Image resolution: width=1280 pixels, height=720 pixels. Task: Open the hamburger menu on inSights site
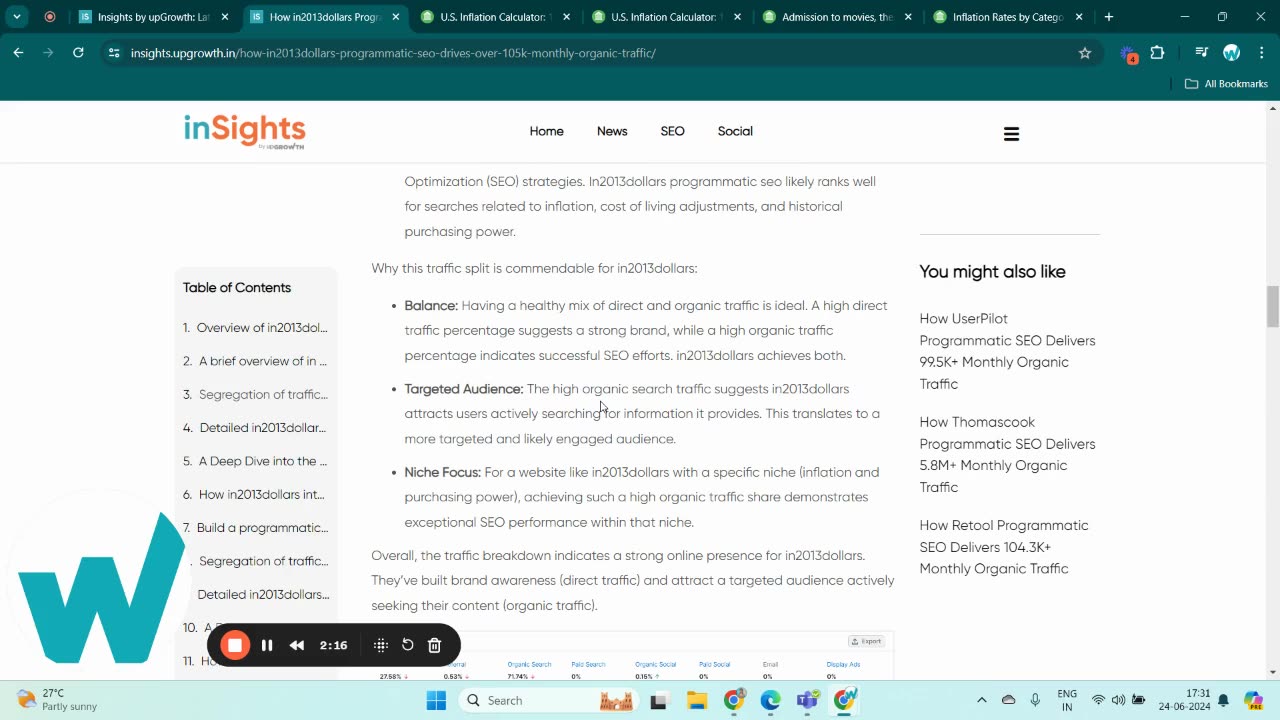coord(1011,134)
